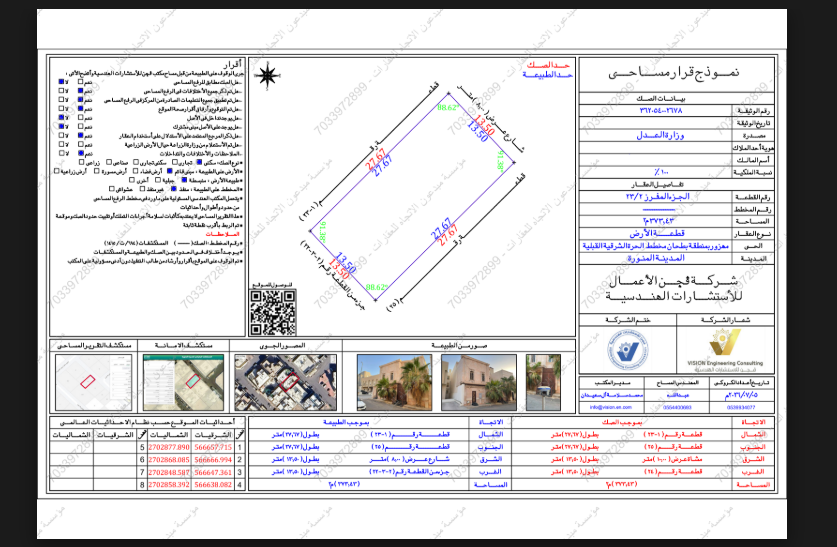The width and height of the screenshot is (837, 547).
Task: Click the QR code for site access
Action: click(273, 313)
